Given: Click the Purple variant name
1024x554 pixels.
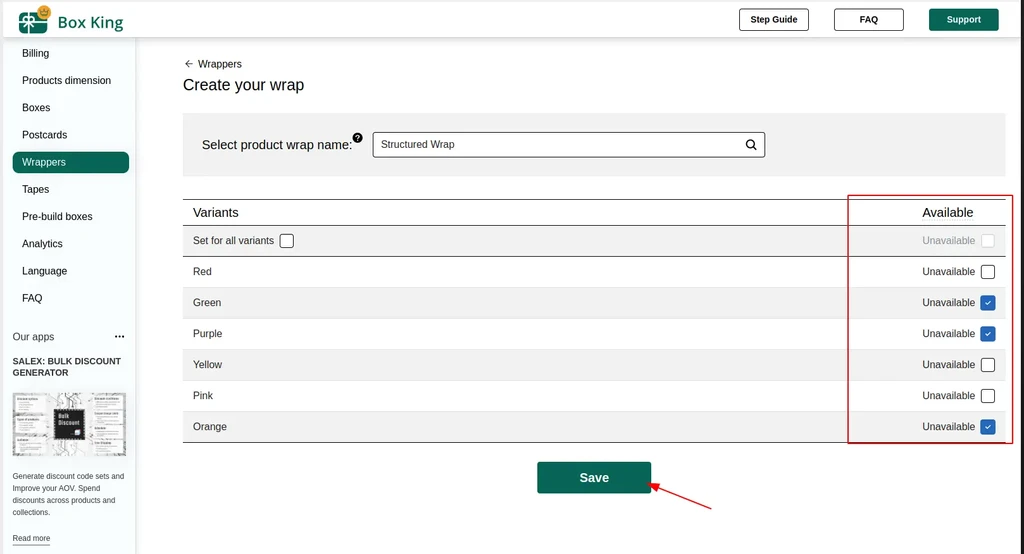Looking at the screenshot, I should pos(208,334).
